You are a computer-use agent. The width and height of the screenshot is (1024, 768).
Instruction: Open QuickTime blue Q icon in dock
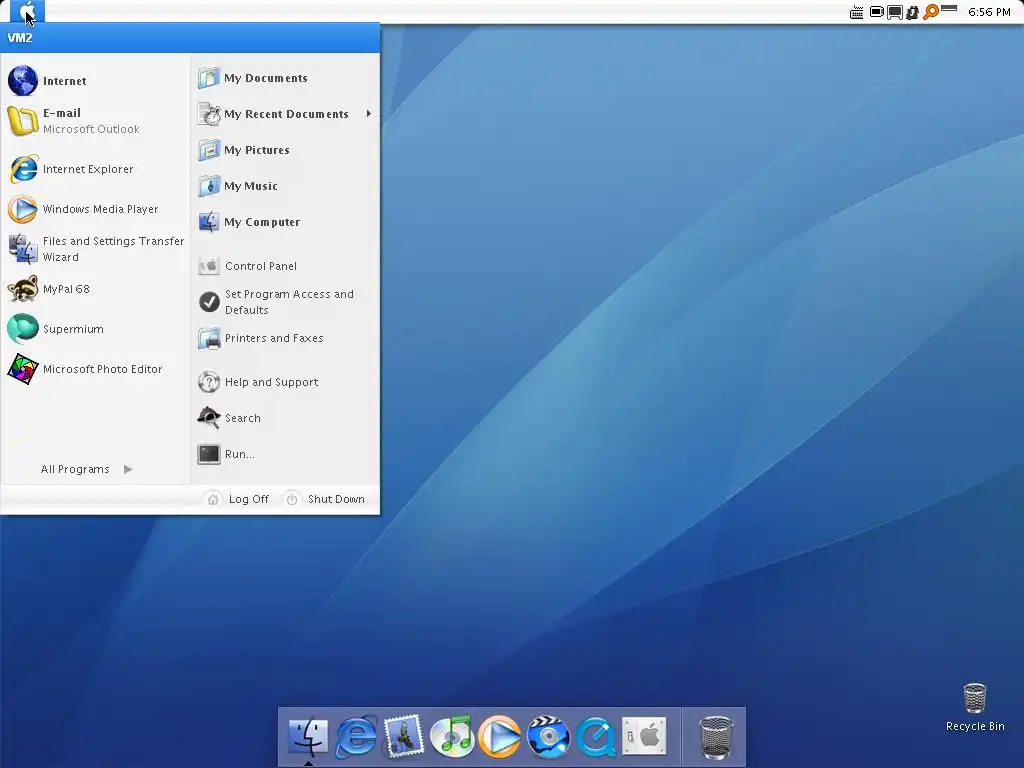coord(596,736)
